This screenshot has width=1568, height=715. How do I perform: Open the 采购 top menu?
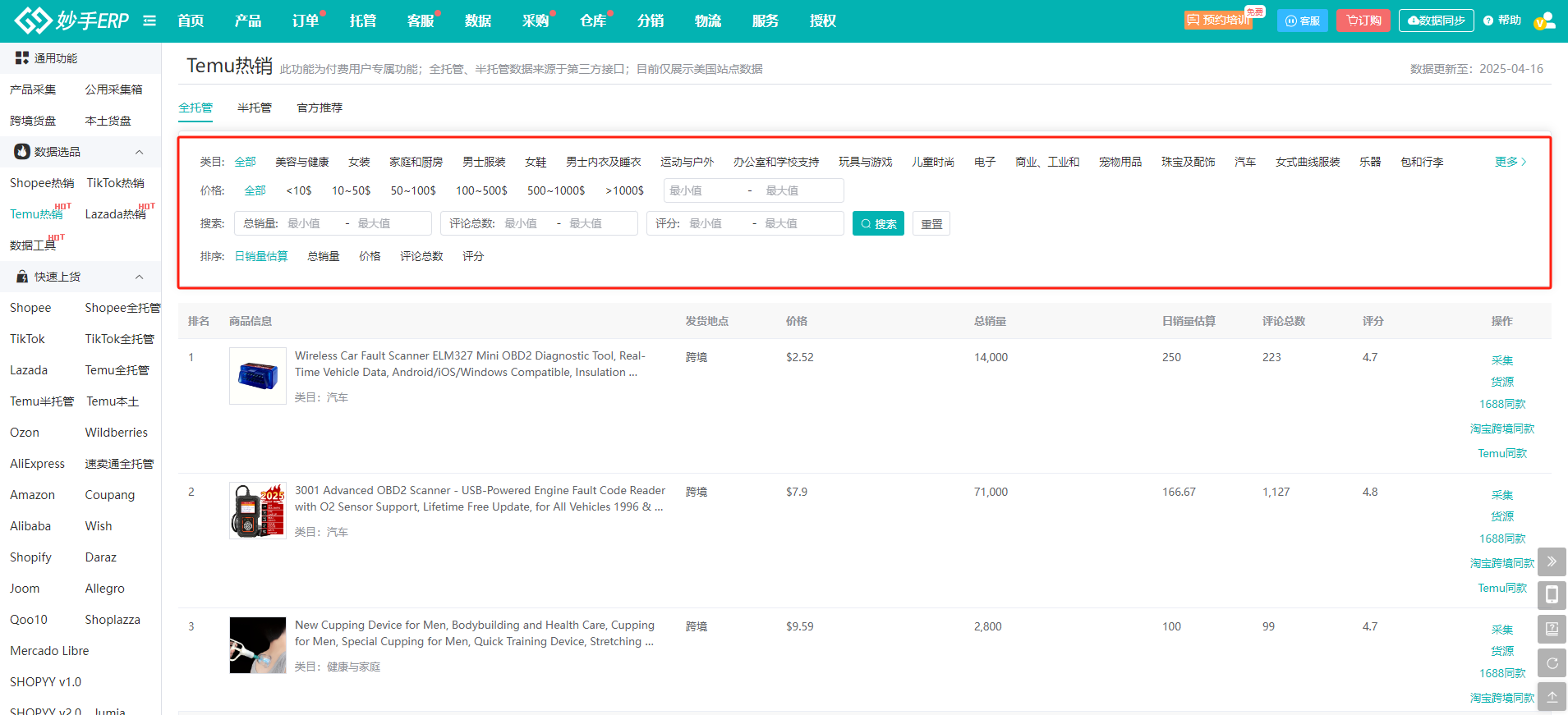(536, 21)
